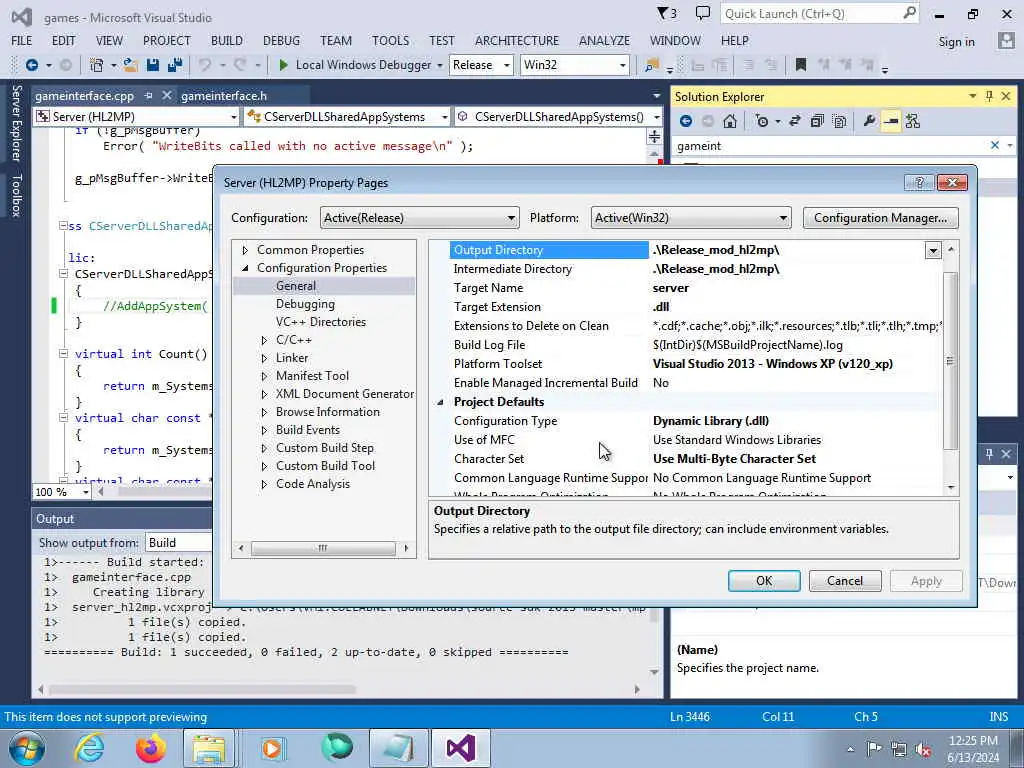Click the Save All icon in the toolbar
Viewport: 1024px width, 768px height.
pos(174,65)
